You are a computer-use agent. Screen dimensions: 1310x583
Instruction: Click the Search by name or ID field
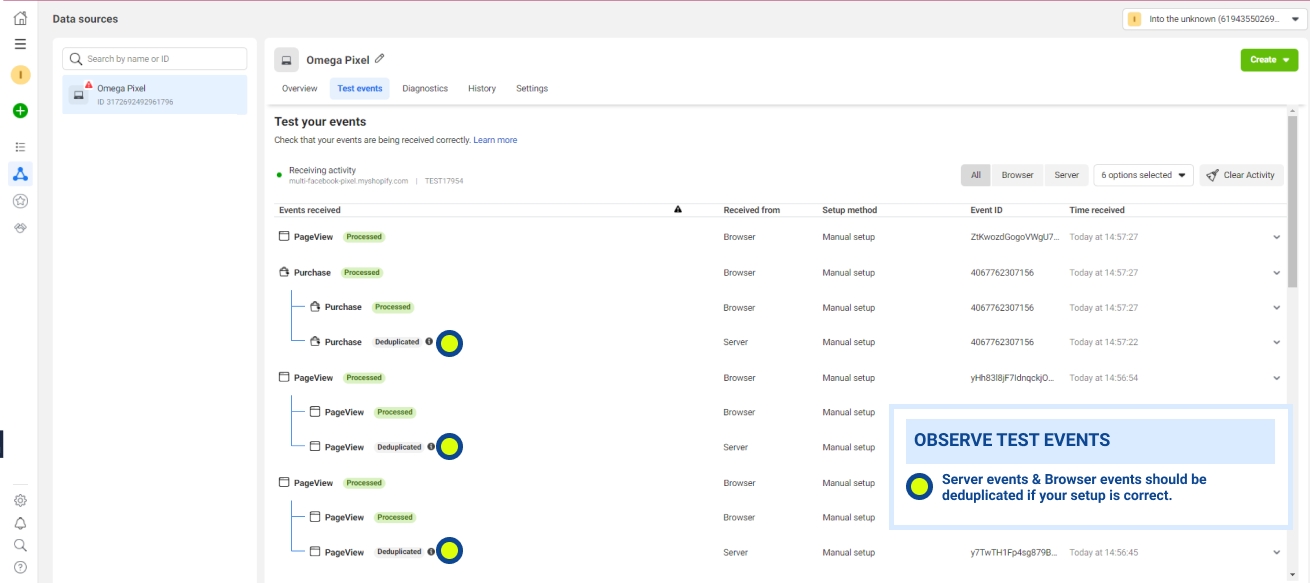[155, 59]
